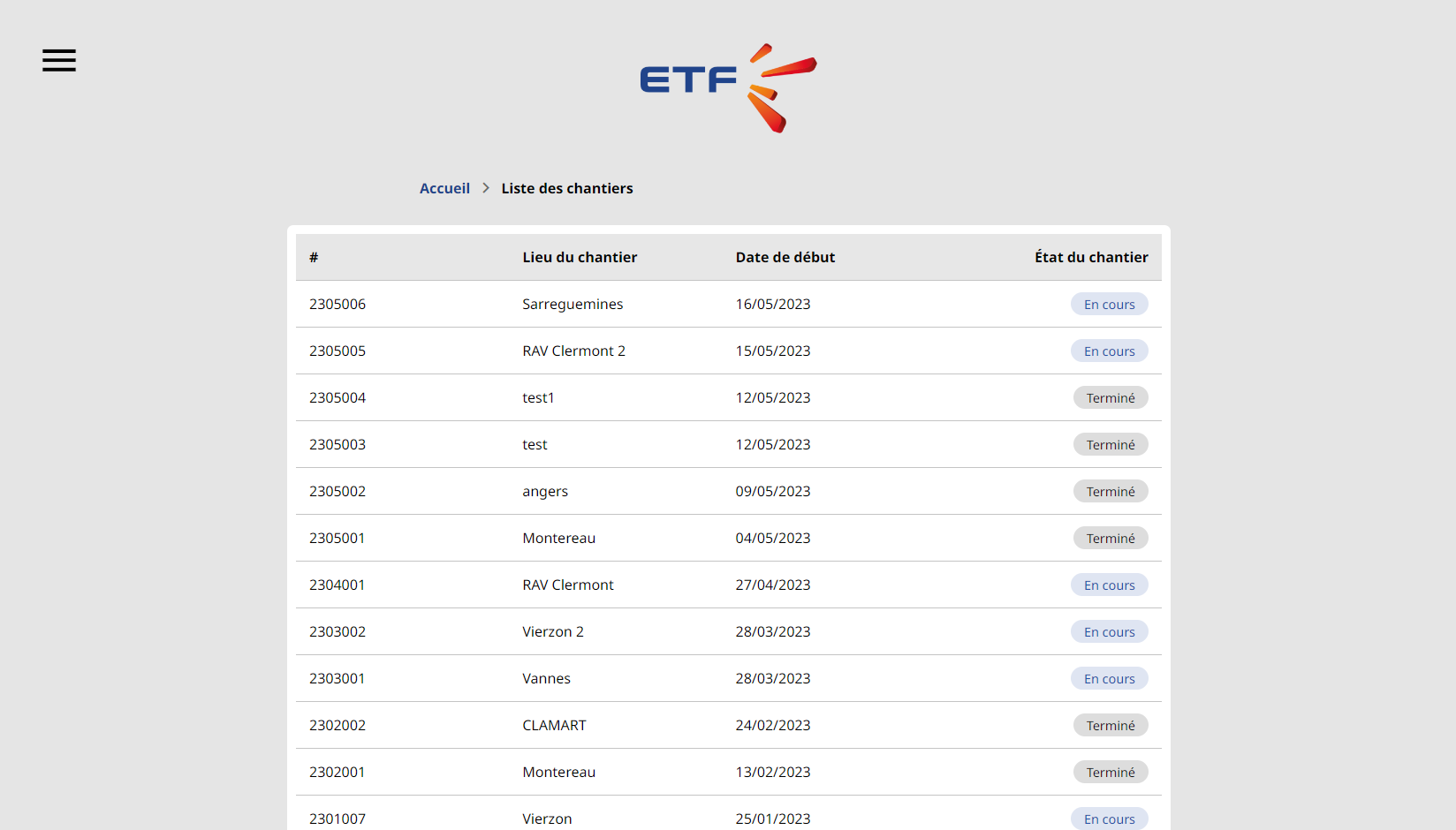The image size is (1456, 830).
Task: Sort by the 'État du chantier' column
Action: click(x=1091, y=257)
